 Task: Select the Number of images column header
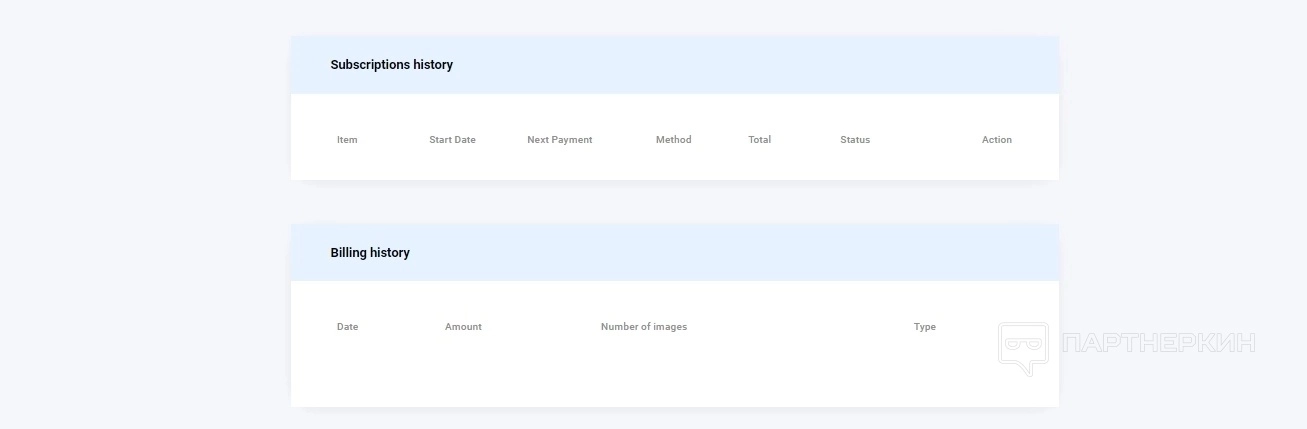[x=643, y=327]
